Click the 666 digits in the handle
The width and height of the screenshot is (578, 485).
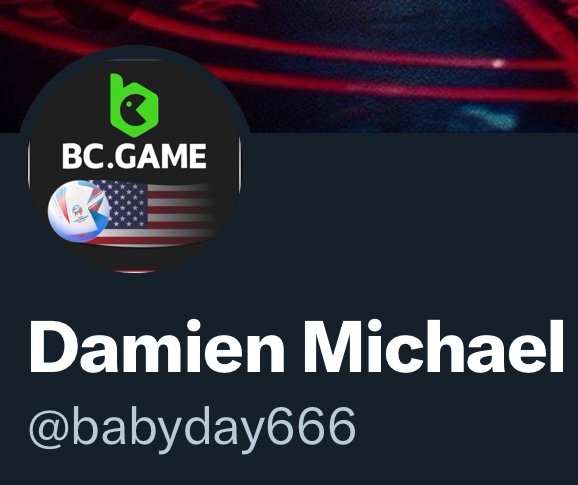tap(311, 425)
